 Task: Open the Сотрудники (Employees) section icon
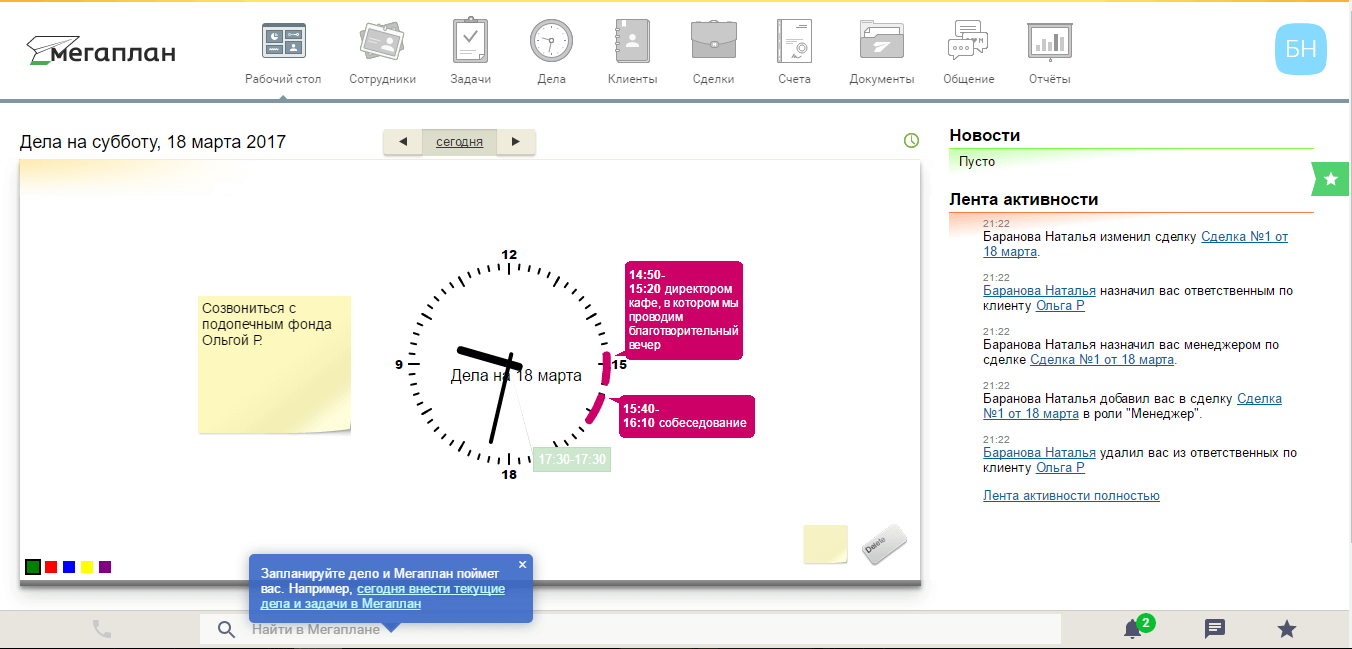pyautogui.click(x=382, y=42)
